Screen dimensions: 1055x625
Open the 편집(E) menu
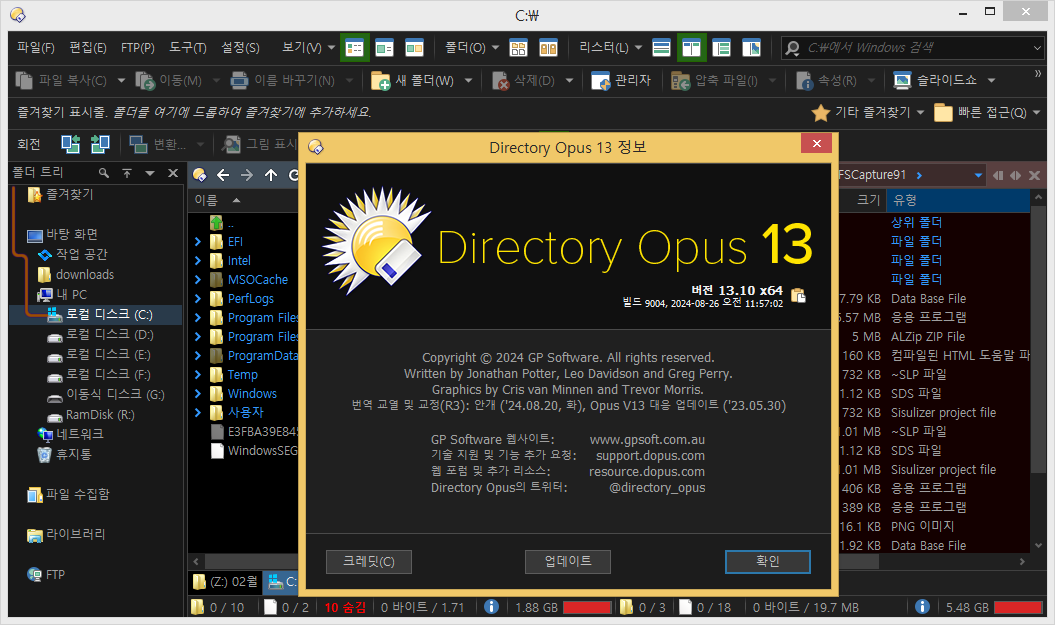point(87,48)
